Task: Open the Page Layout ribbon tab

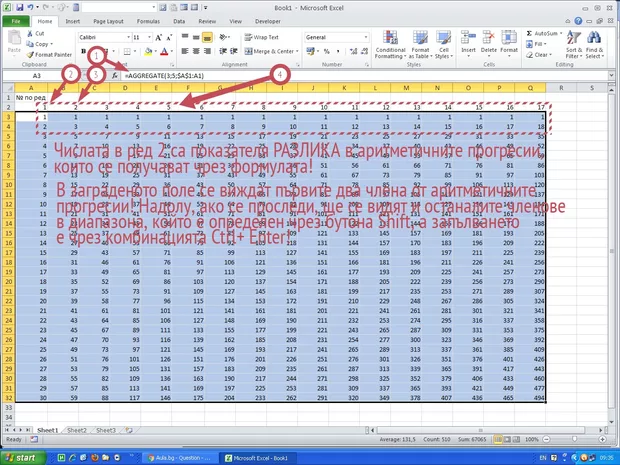Action: (108, 20)
